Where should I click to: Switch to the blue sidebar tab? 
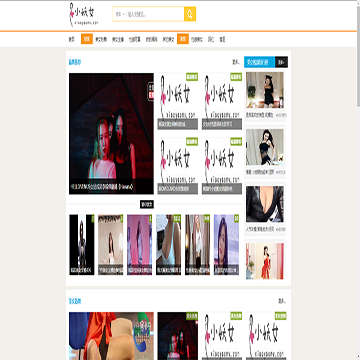pyautogui.click(x=259, y=62)
